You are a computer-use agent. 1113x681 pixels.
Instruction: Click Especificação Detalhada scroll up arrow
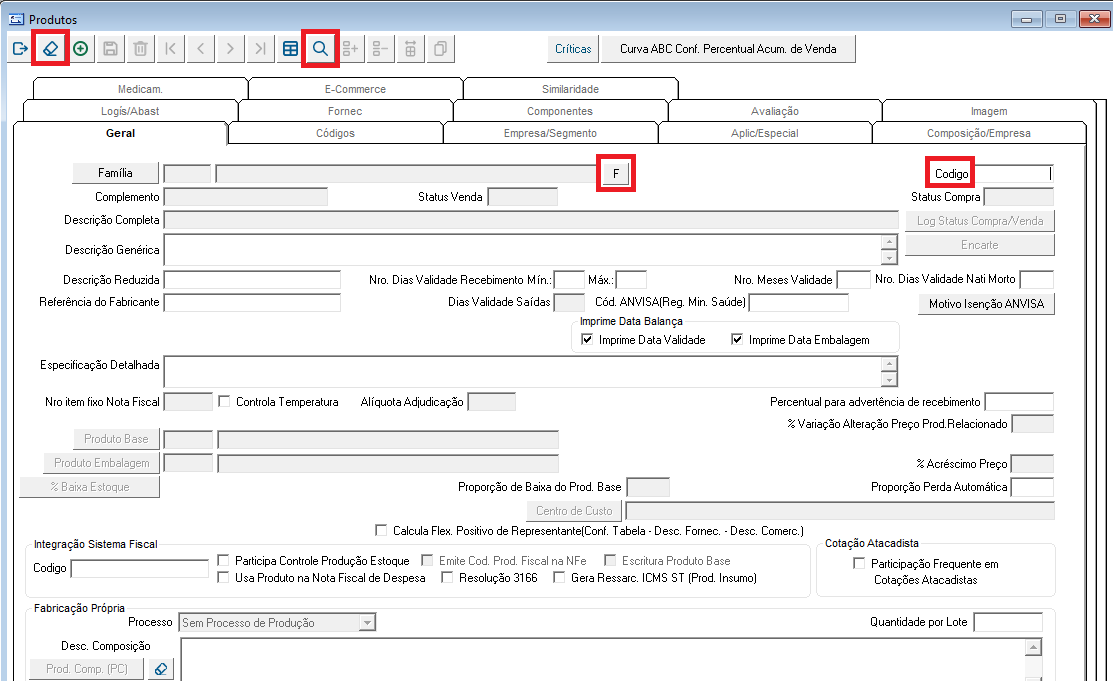tap(889, 364)
